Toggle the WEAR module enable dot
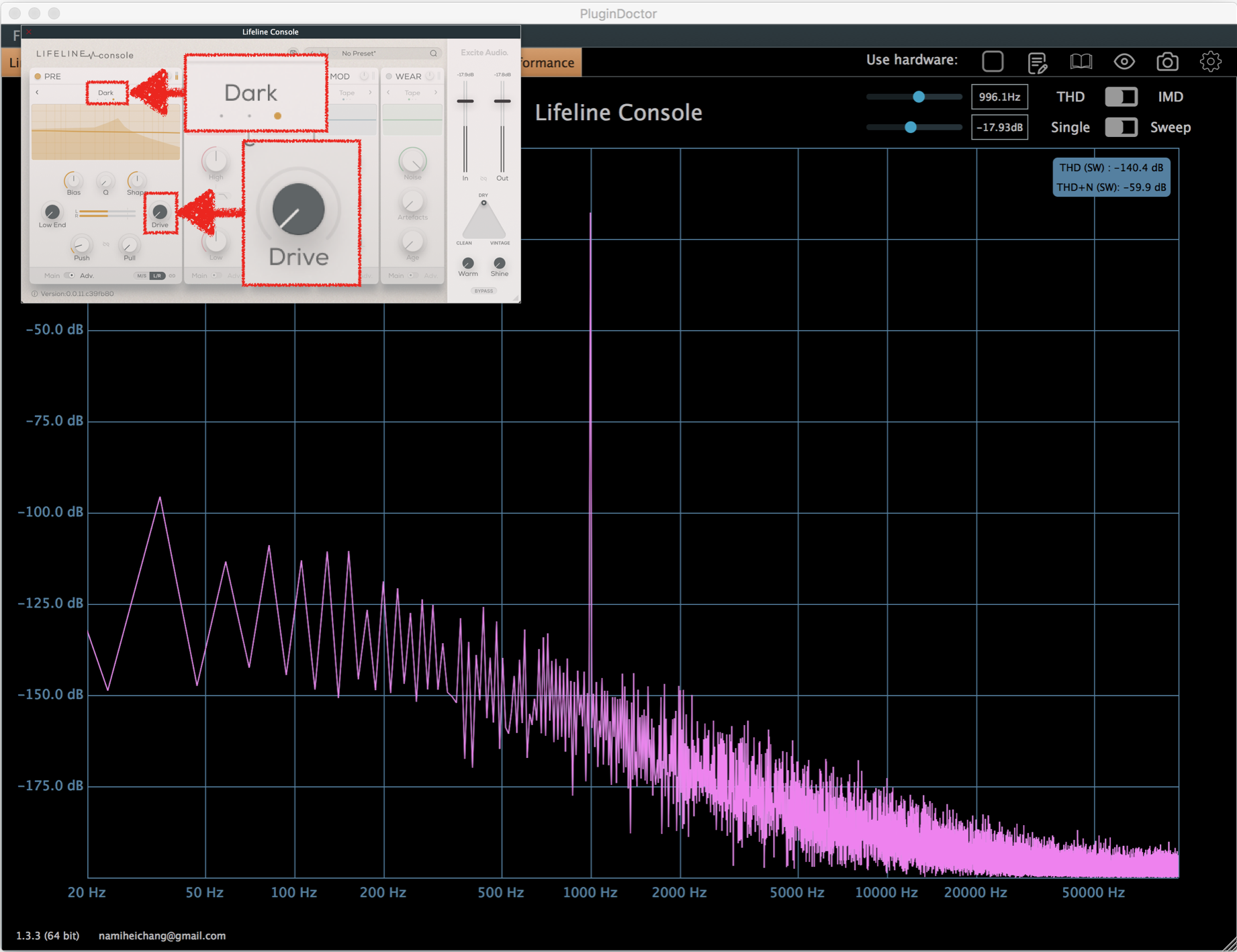 pyautogui.click(x=389, y=77)
